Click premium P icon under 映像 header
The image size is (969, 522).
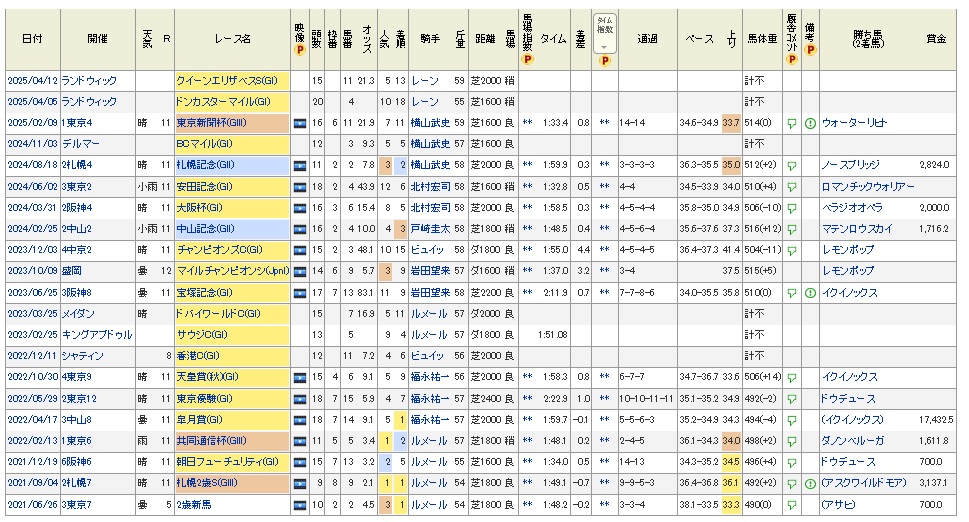click(x=300, y=50)
